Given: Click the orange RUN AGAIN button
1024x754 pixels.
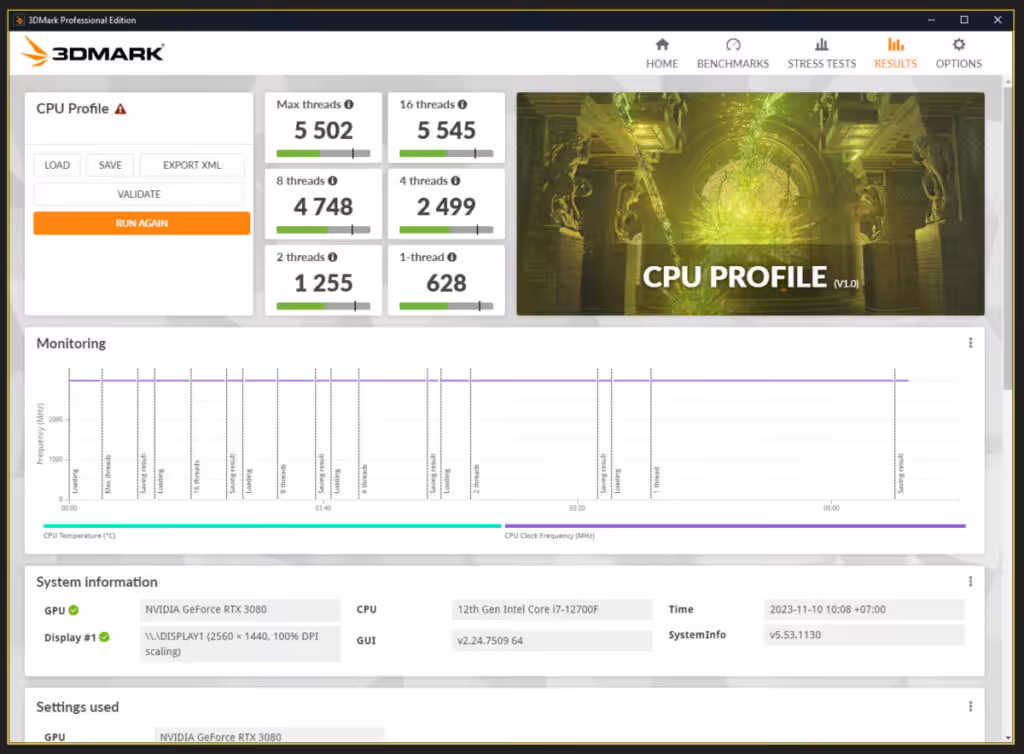Looking at the screenshot, I should (142, 223).
